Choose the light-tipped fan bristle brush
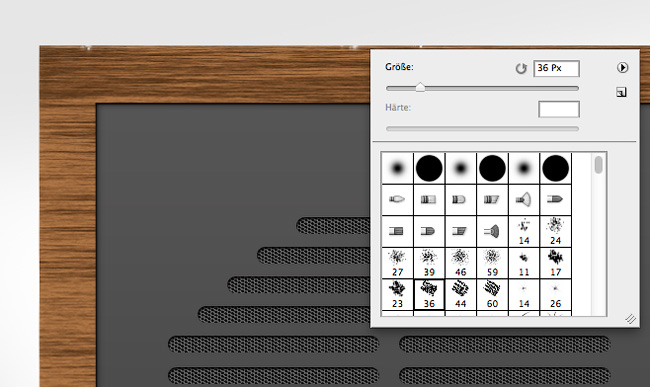Screen dimensions: 650x387 pos(524,200)
